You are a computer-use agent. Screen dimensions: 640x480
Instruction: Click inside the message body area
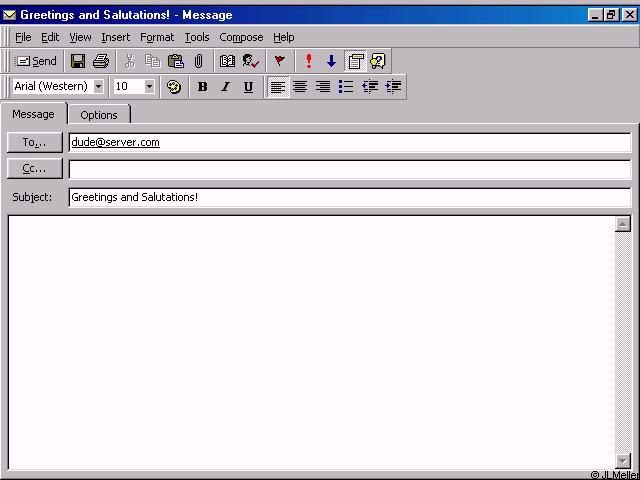click(311, 343)
